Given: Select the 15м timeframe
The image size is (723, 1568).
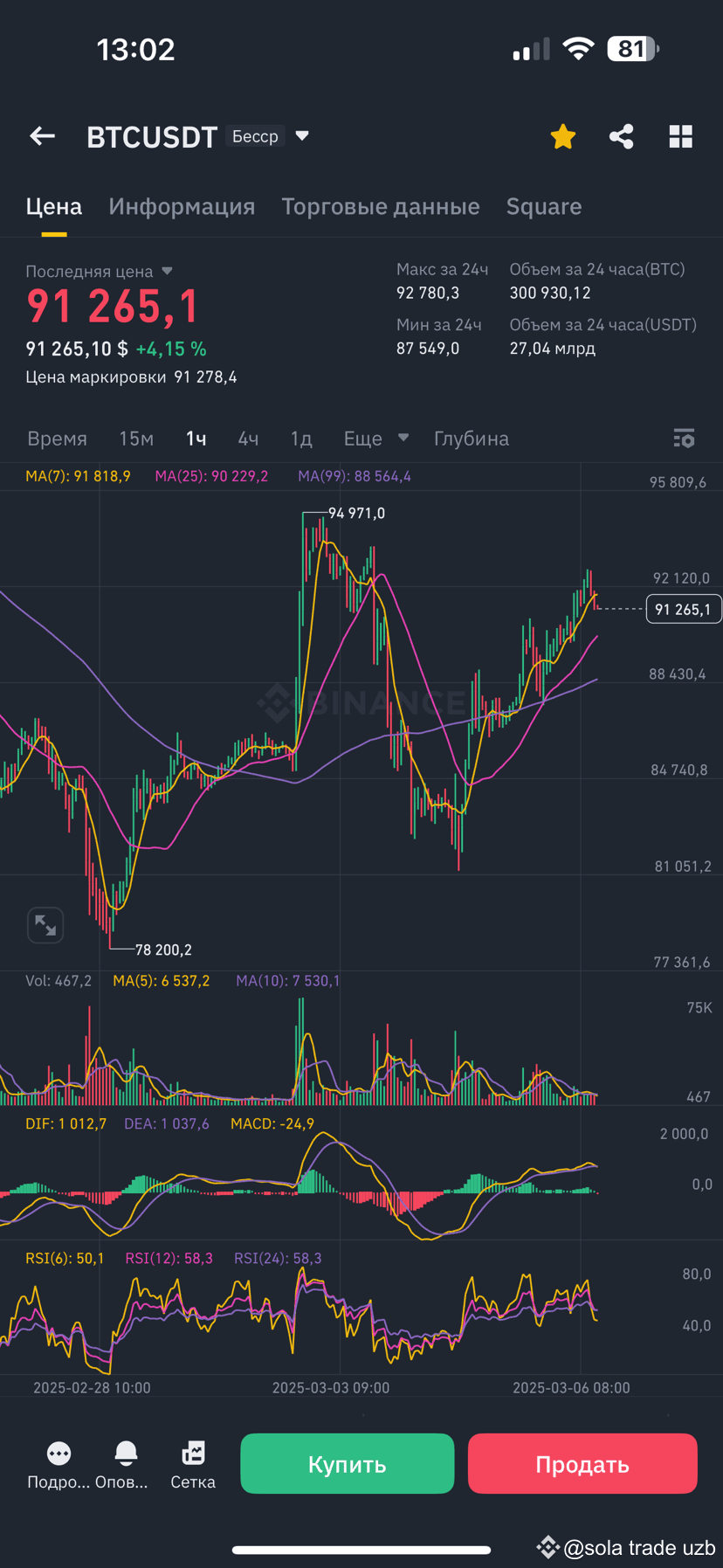Looking at the screenshot, I should click(x=136, y=439).
